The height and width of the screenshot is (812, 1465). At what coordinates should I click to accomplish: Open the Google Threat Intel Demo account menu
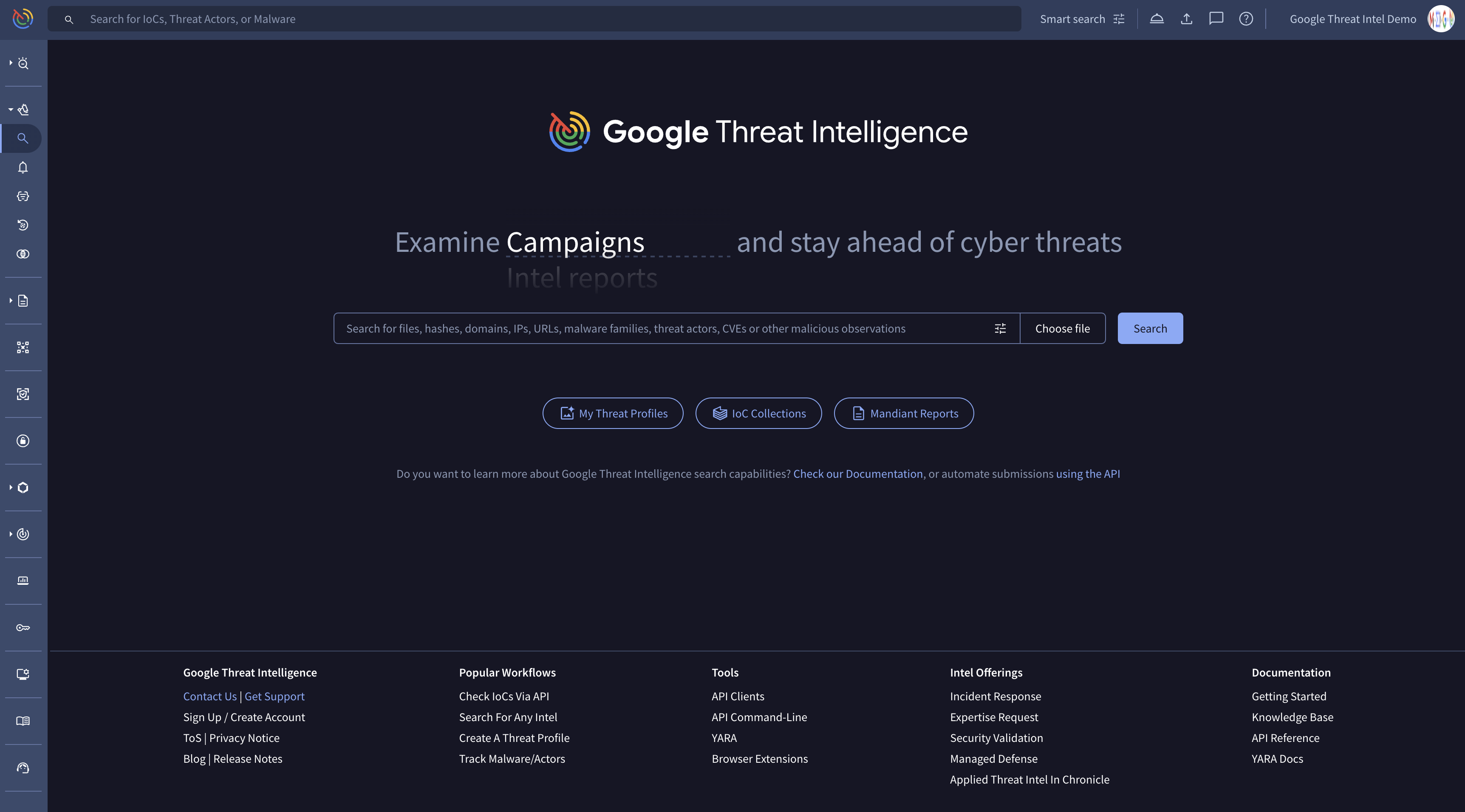1352,19
